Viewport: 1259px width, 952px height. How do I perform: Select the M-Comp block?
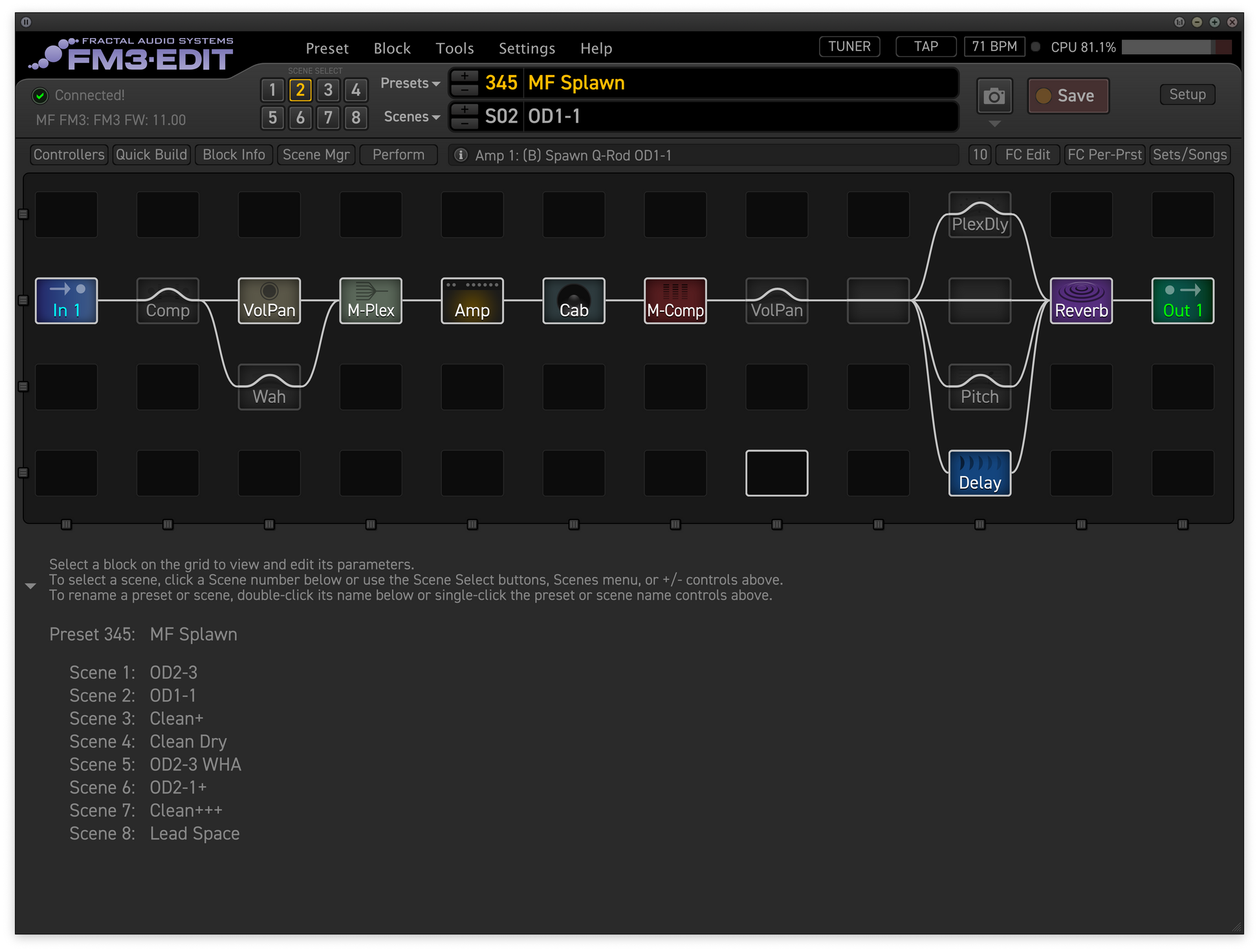[675, 301]
